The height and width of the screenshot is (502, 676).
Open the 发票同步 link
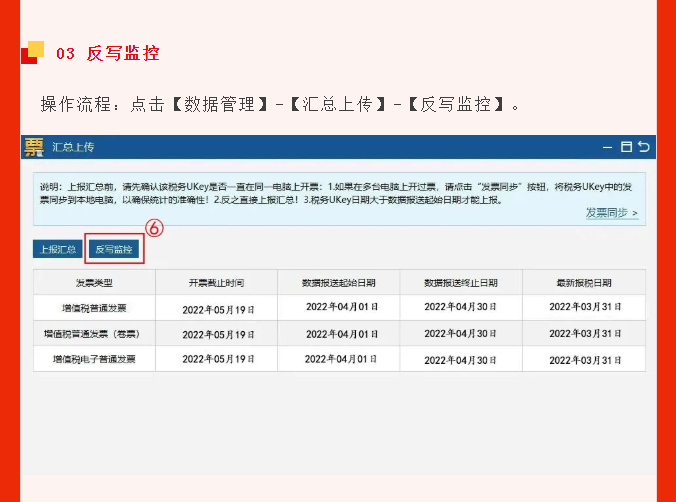612,213
